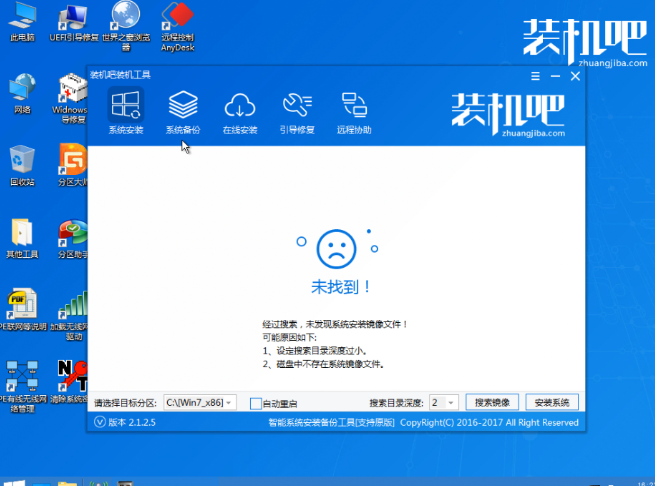The height and width of the screenshot is (486, 655).
Task: Select 系统安装 (System Install) toolbar icon
Action: [x=126, y=110]
